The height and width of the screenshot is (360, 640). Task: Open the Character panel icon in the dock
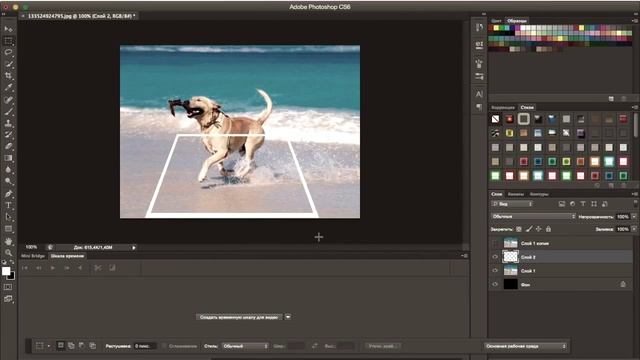coord(479,94)
